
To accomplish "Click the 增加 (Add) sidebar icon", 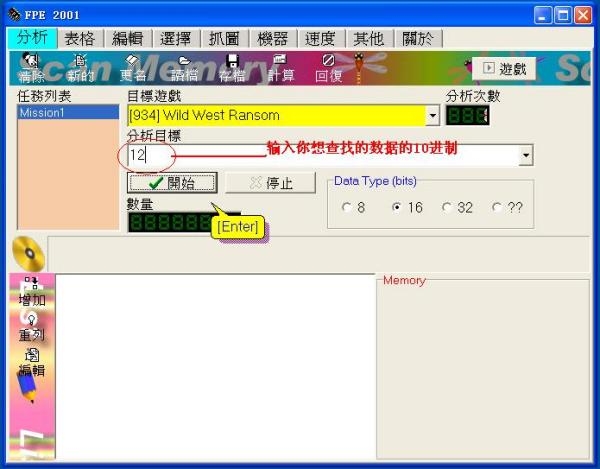I will pos(31,292).
